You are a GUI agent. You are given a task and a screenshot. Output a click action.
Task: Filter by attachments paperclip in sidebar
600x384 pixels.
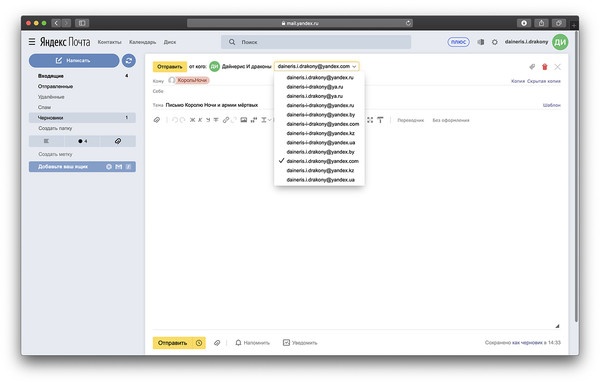118,141
